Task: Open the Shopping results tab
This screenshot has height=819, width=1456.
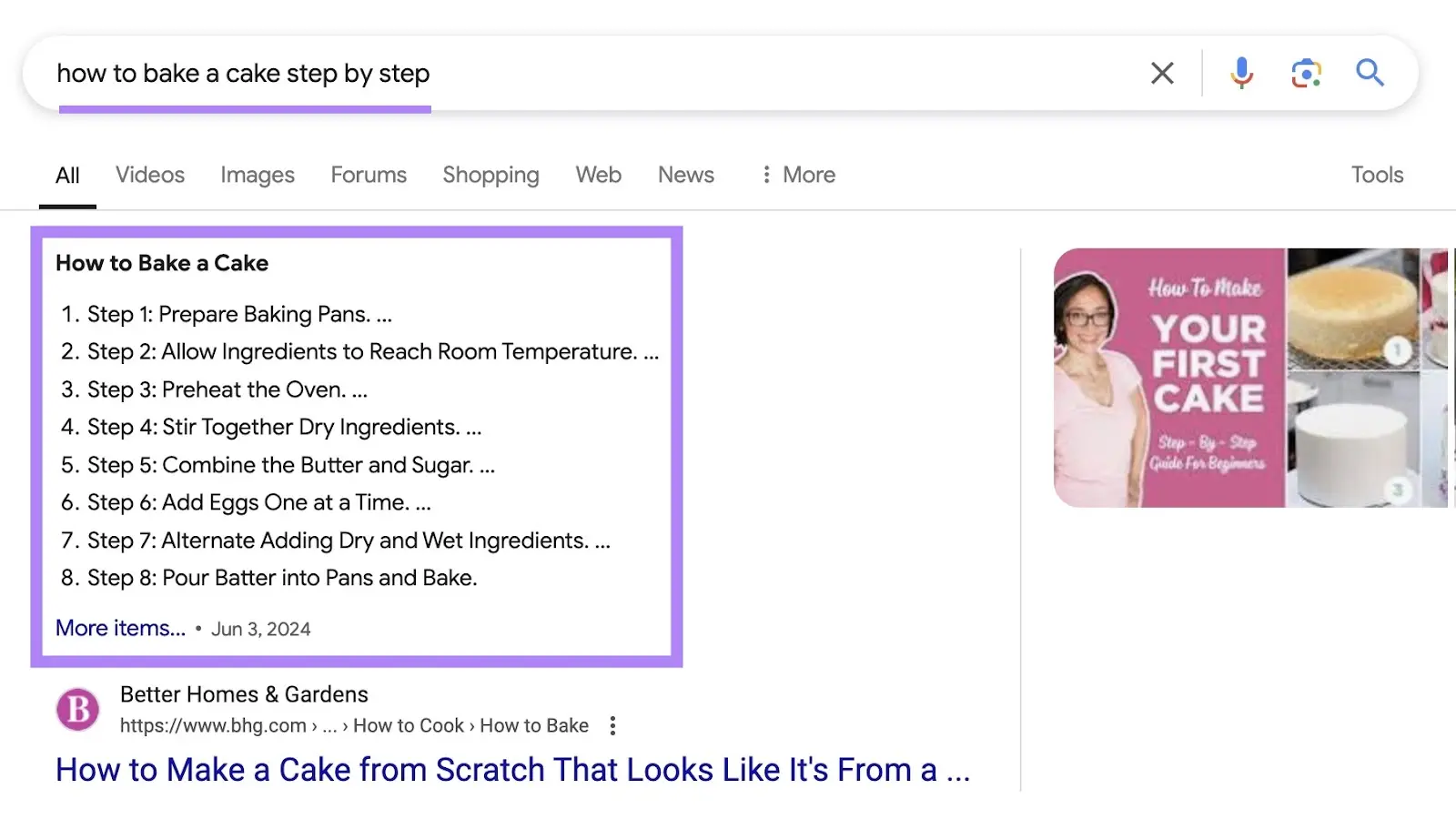Action: [x=490, y=174]
